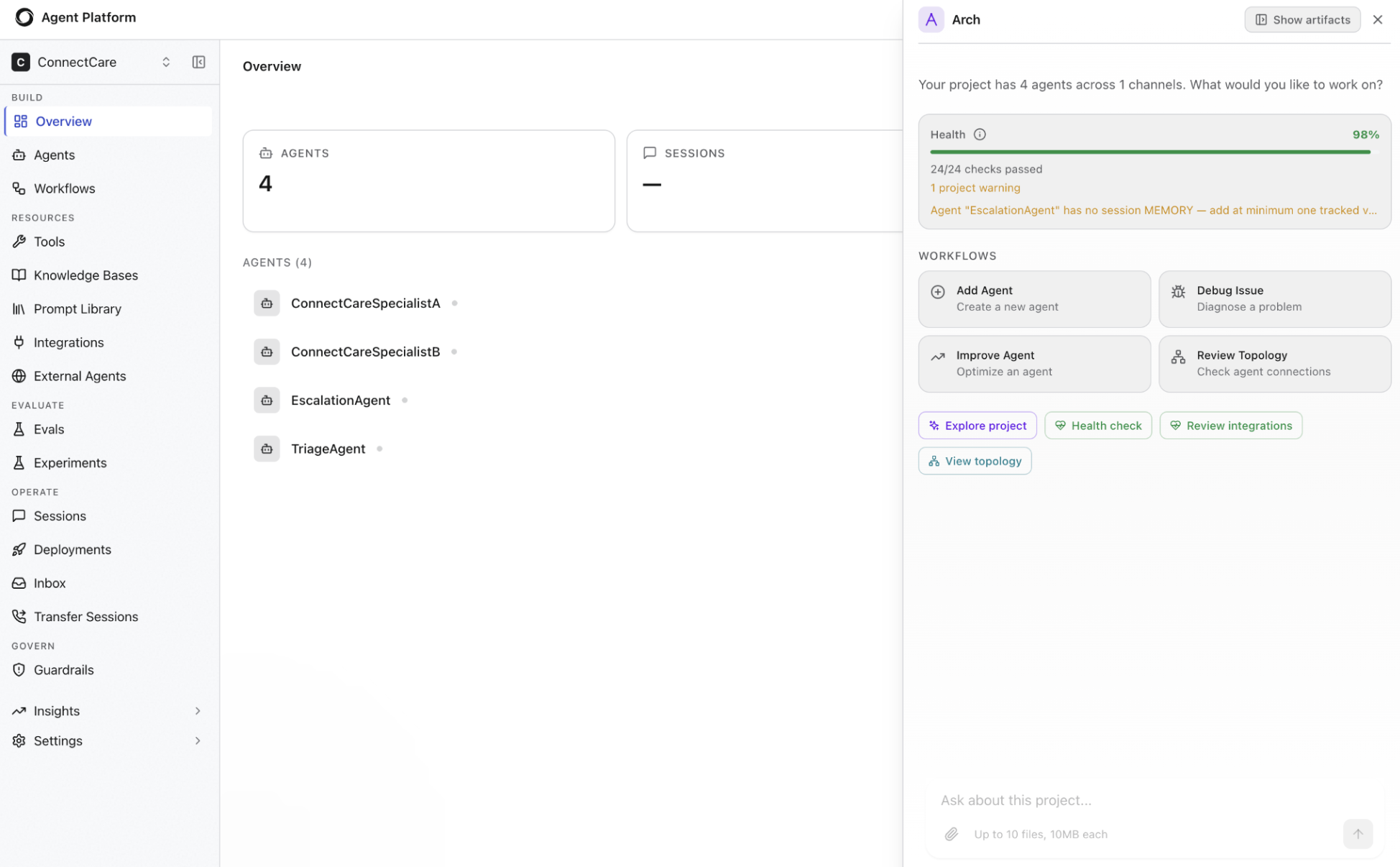
Task: Click the Deployments rocket icon
Action: click(19, 550)
